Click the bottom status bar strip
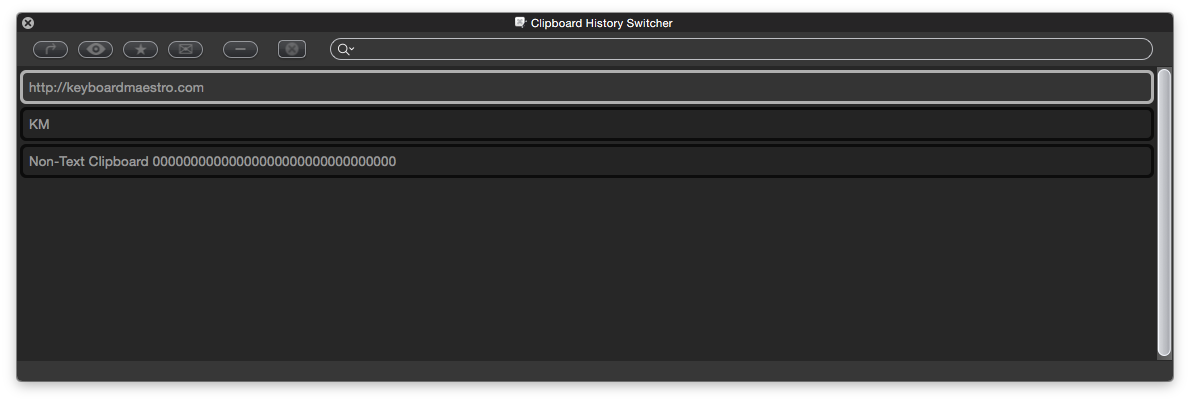 (595, 371)
